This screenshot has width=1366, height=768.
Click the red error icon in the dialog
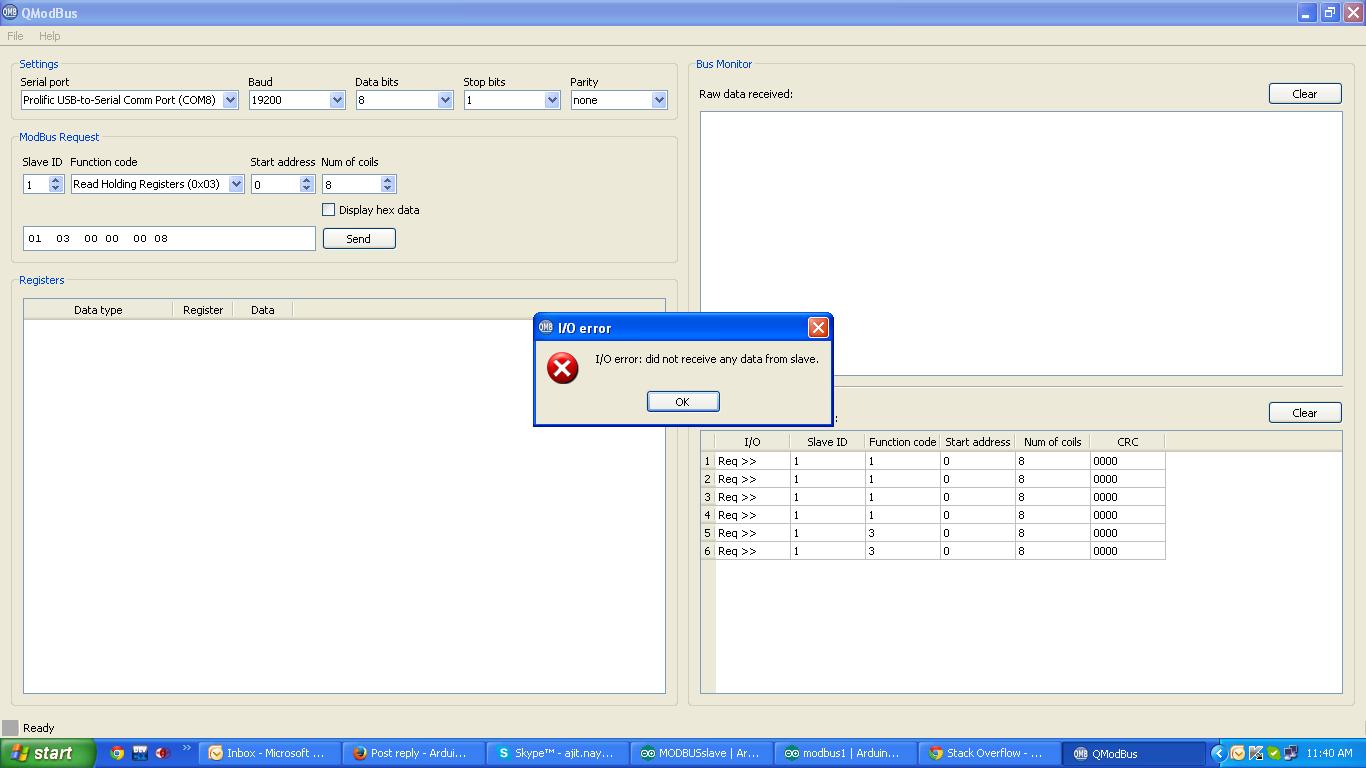pyautogui.click(x=561, y=368)
